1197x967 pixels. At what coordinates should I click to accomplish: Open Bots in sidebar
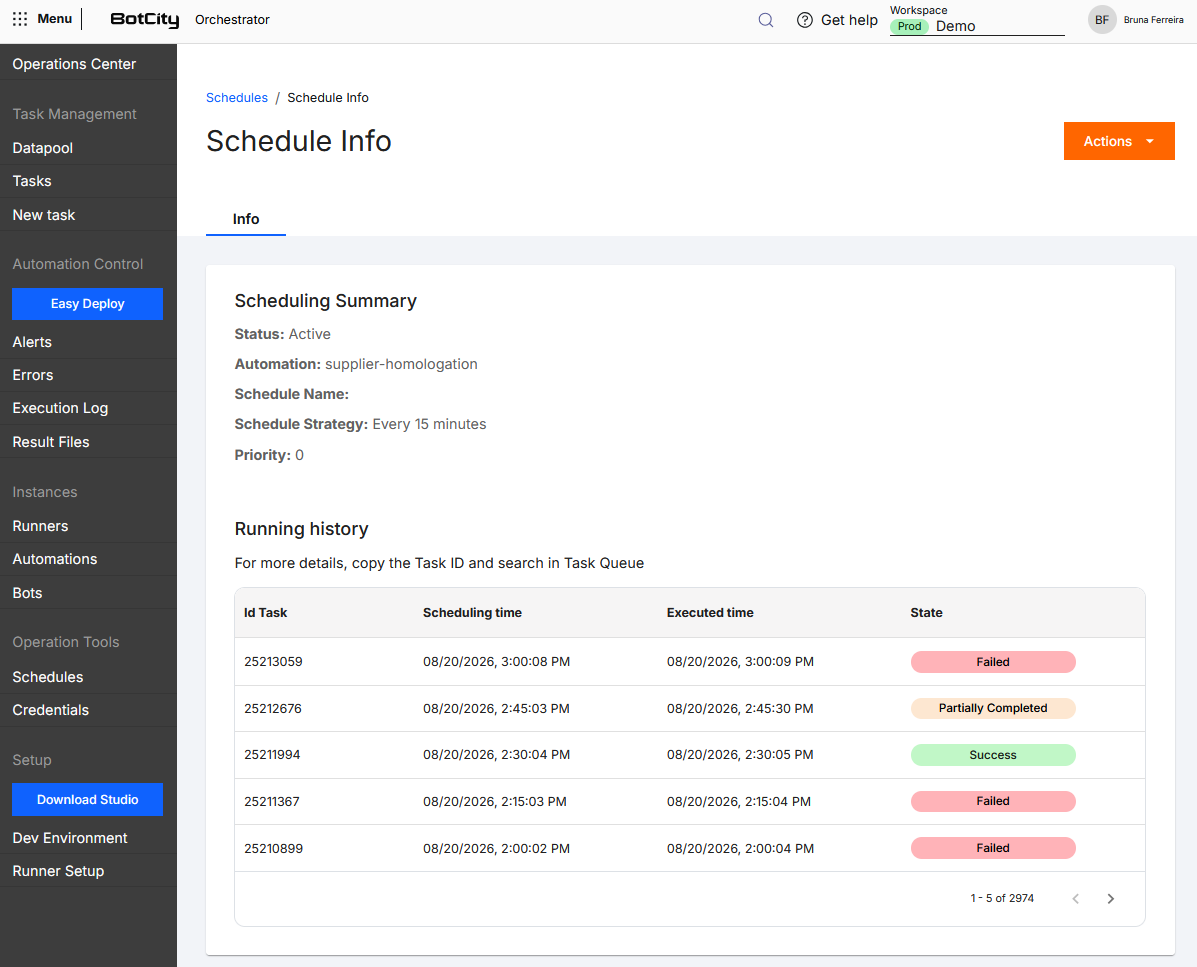pos(27,593)
